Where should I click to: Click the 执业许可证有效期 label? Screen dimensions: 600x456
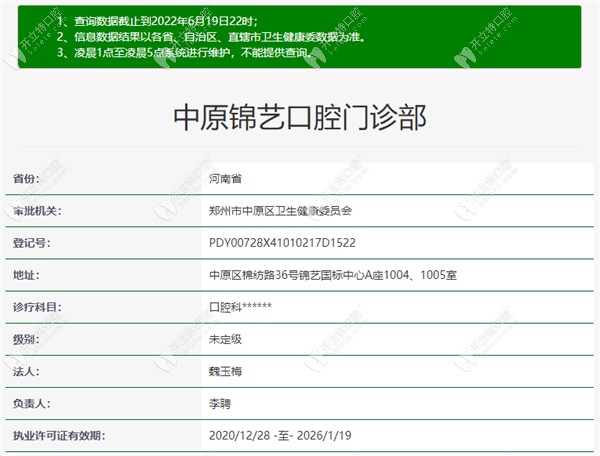tap(59, 436)
